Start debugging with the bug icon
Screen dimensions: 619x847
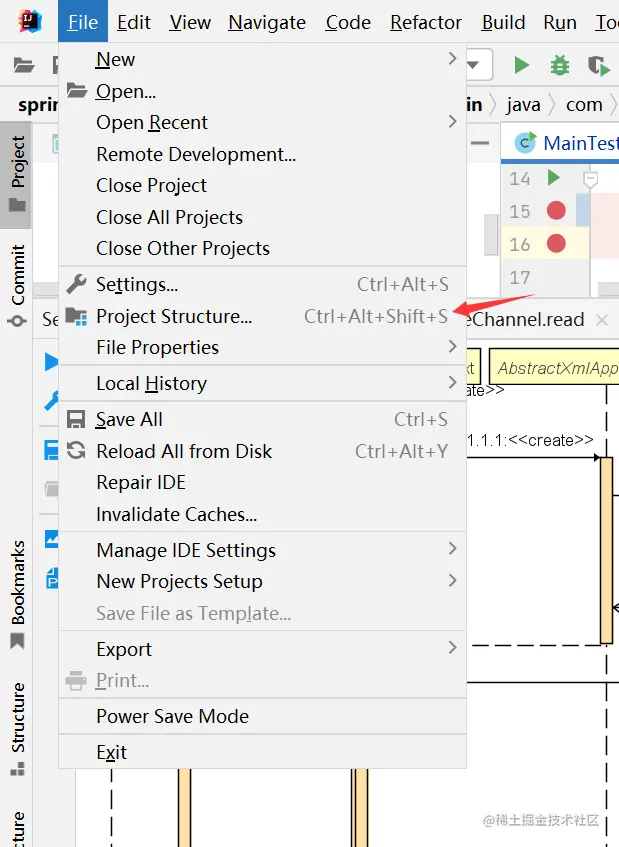[x=560, y=66]
